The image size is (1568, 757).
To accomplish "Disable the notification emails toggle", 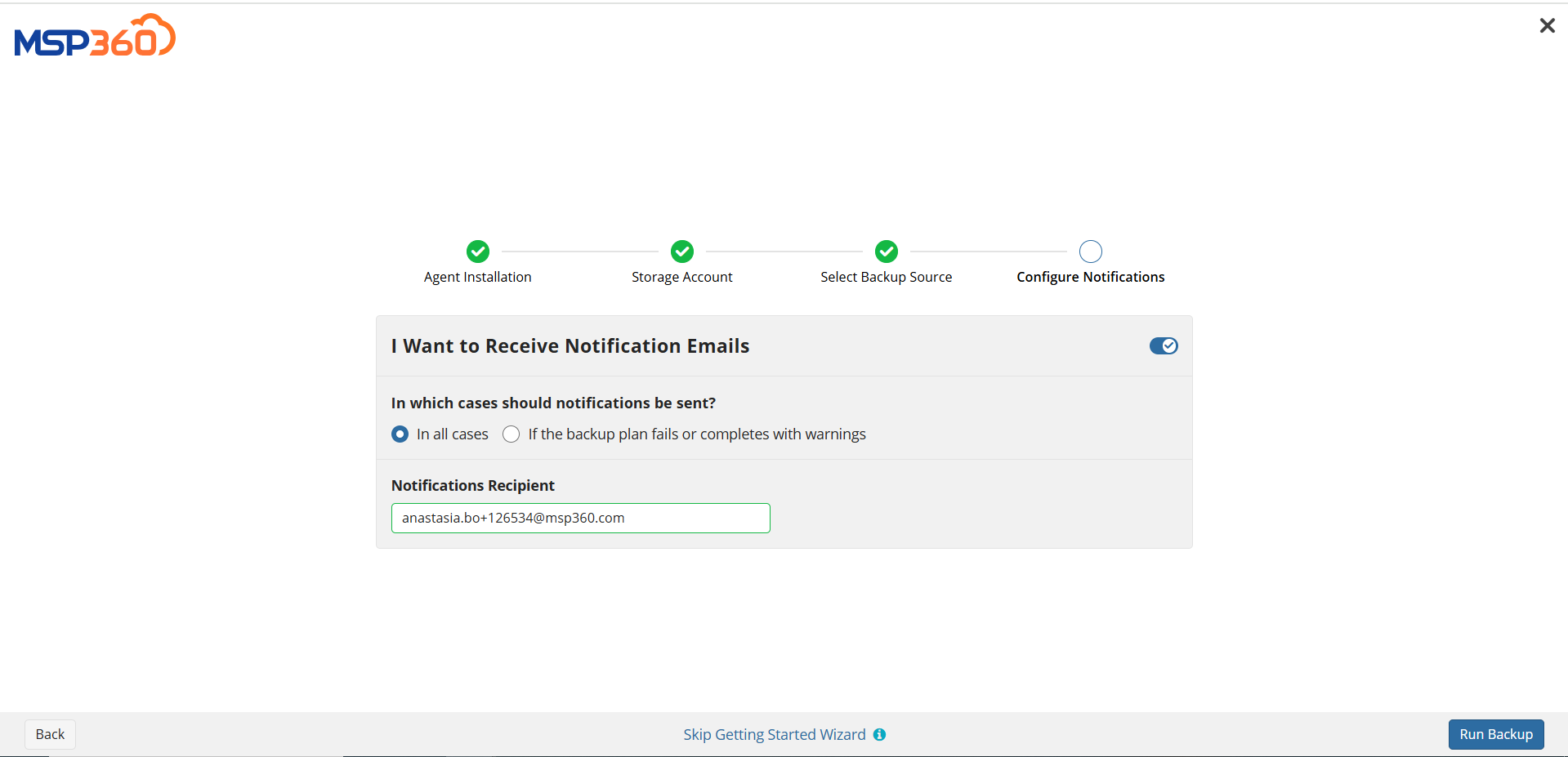I will coord(1163,345).
